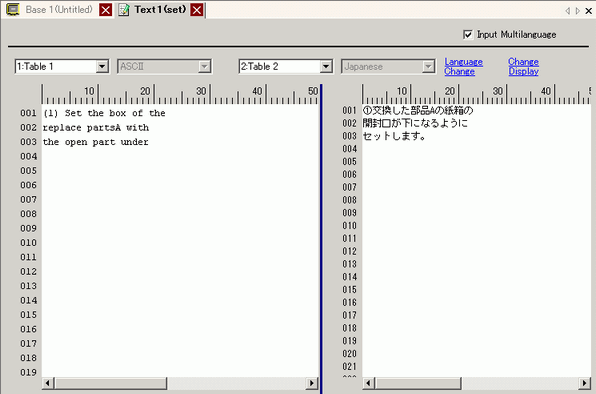Close the Base 1 (Untitled) tab

pyautogui.click(x=106, y=10)
